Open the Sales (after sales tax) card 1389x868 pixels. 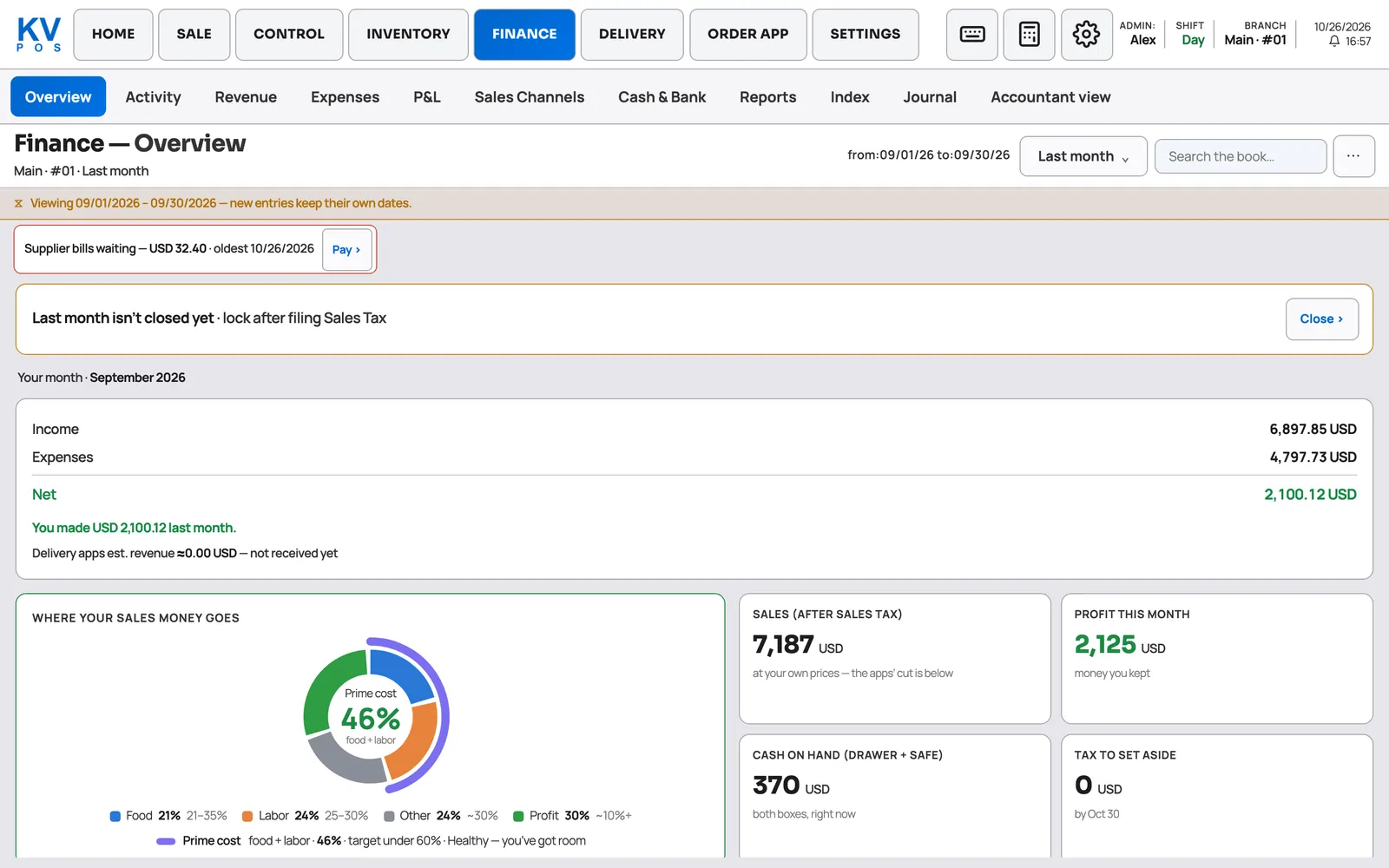[894, 658]
